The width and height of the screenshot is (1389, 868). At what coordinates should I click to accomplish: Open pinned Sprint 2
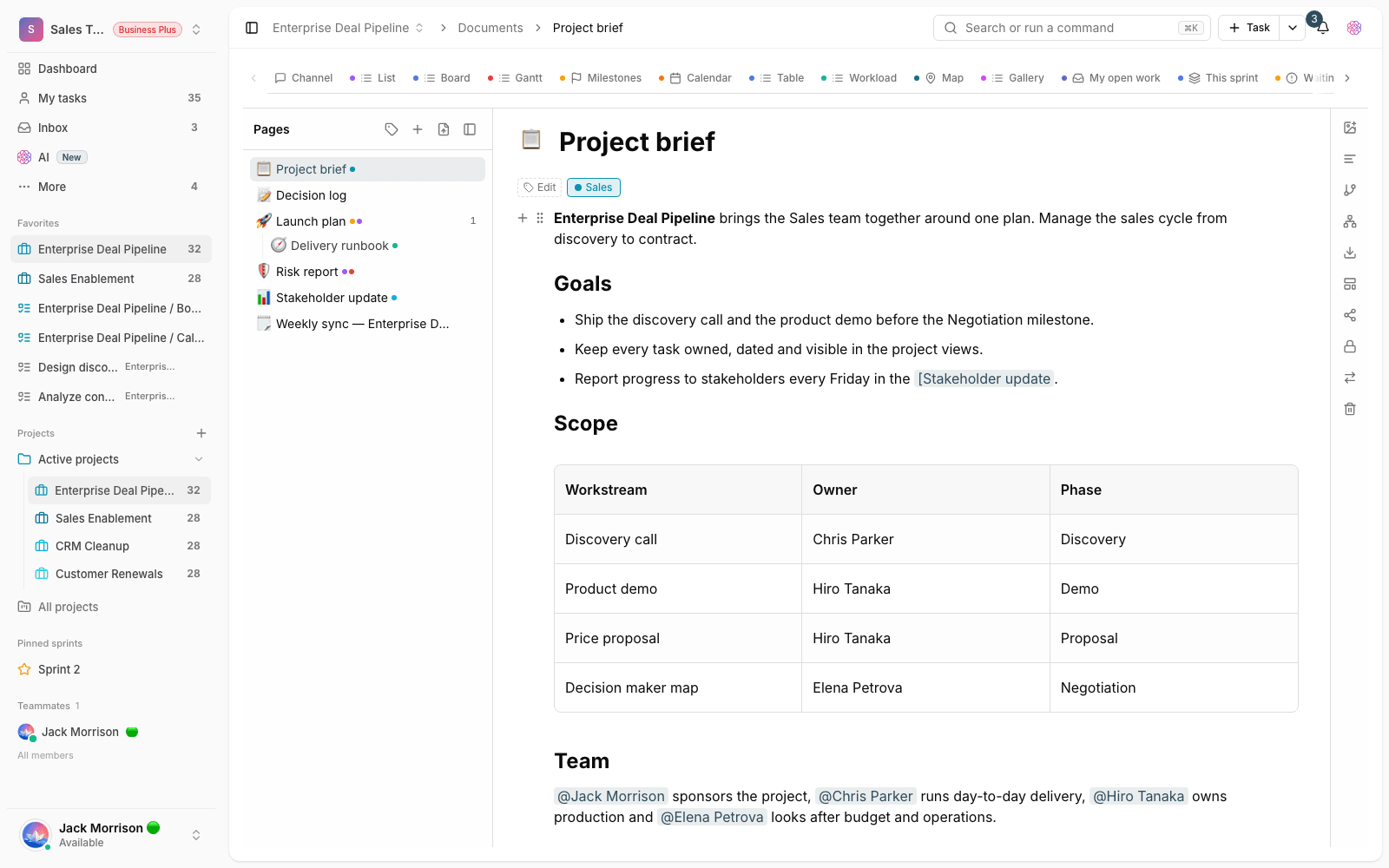[x=111, y=669]
